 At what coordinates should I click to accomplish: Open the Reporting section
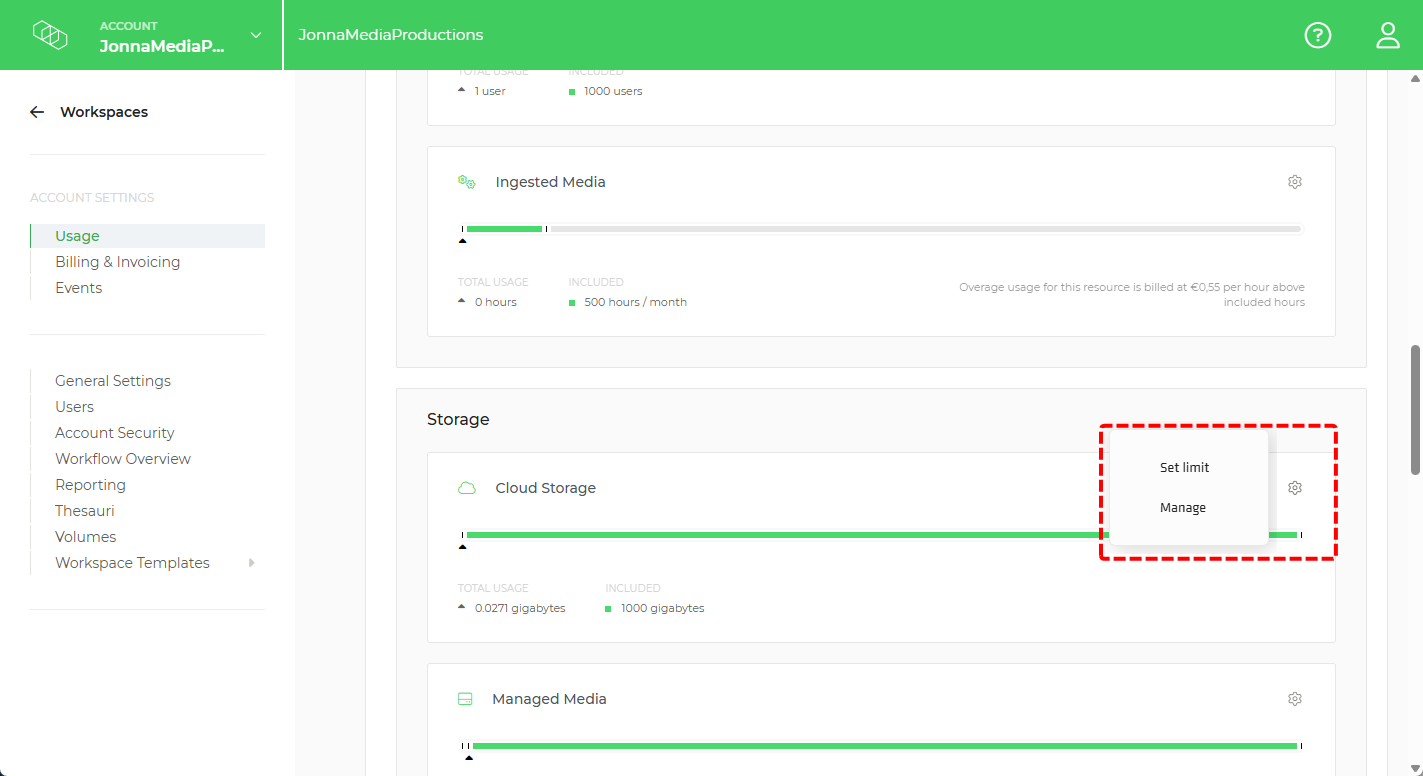[x=90, y=484]
